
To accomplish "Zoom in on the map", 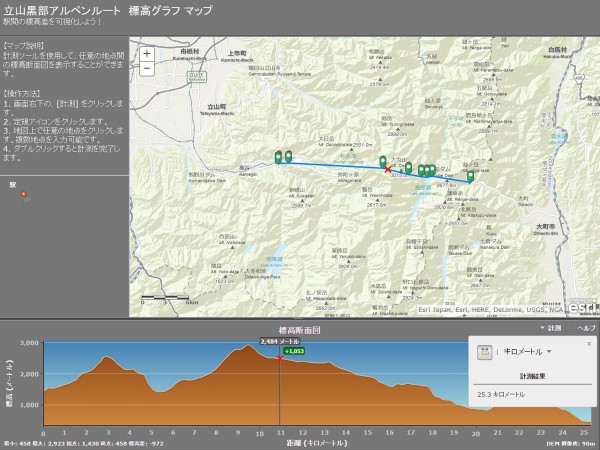I will click(147, 54).
